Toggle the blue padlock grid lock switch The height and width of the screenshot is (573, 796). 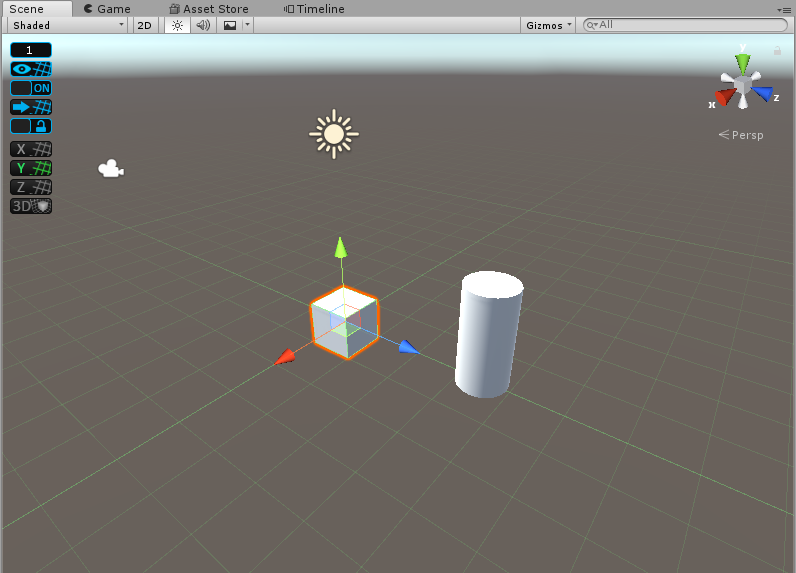pyautogui.click(x=31, y=126)
